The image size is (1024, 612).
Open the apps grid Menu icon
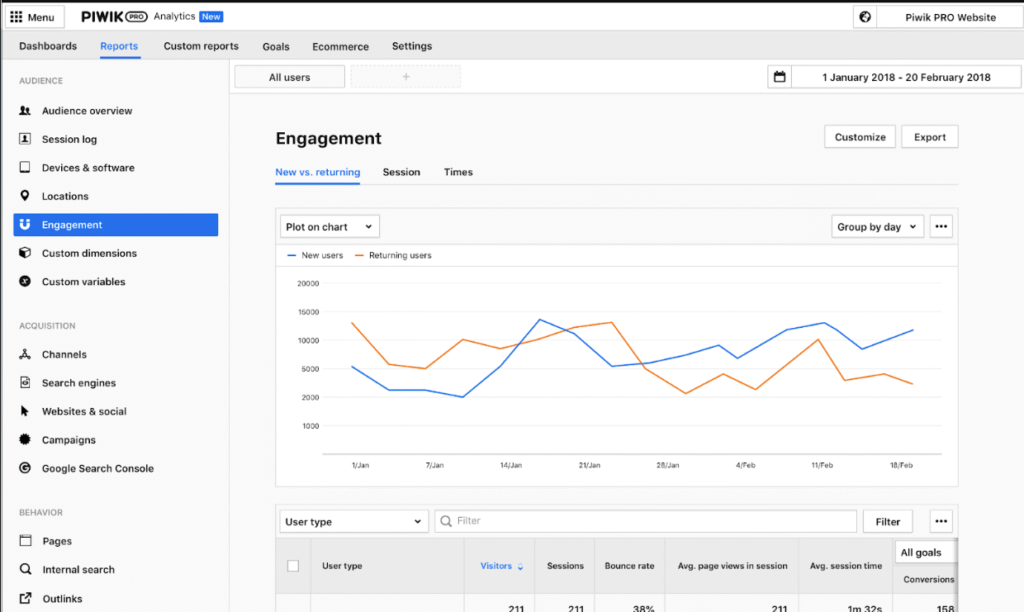(x=16, y=17)
